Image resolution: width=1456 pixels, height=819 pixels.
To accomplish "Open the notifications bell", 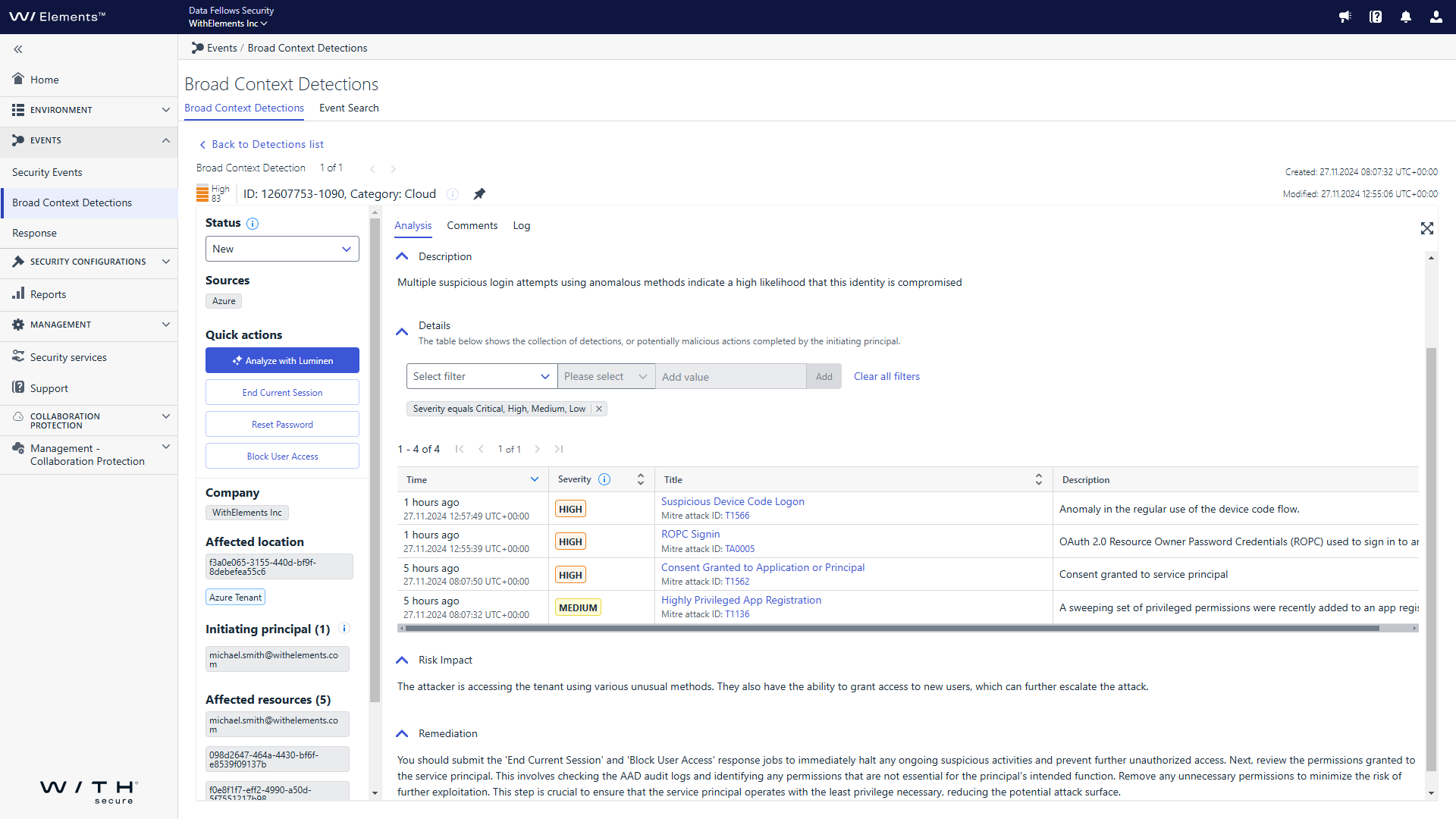I will click(1406, 17).
